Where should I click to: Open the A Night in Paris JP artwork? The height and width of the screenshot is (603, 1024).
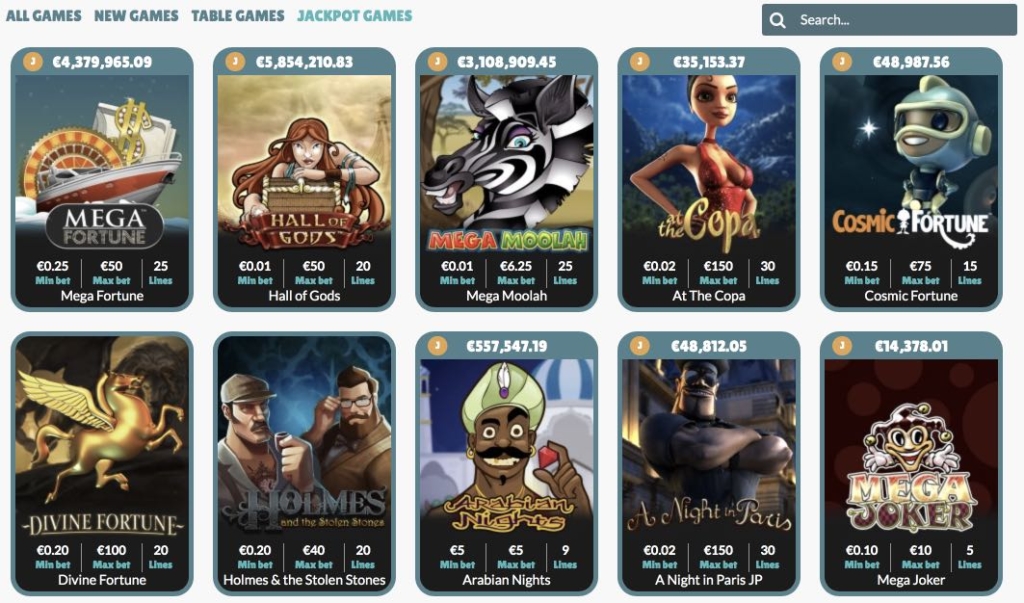(709, 448)
